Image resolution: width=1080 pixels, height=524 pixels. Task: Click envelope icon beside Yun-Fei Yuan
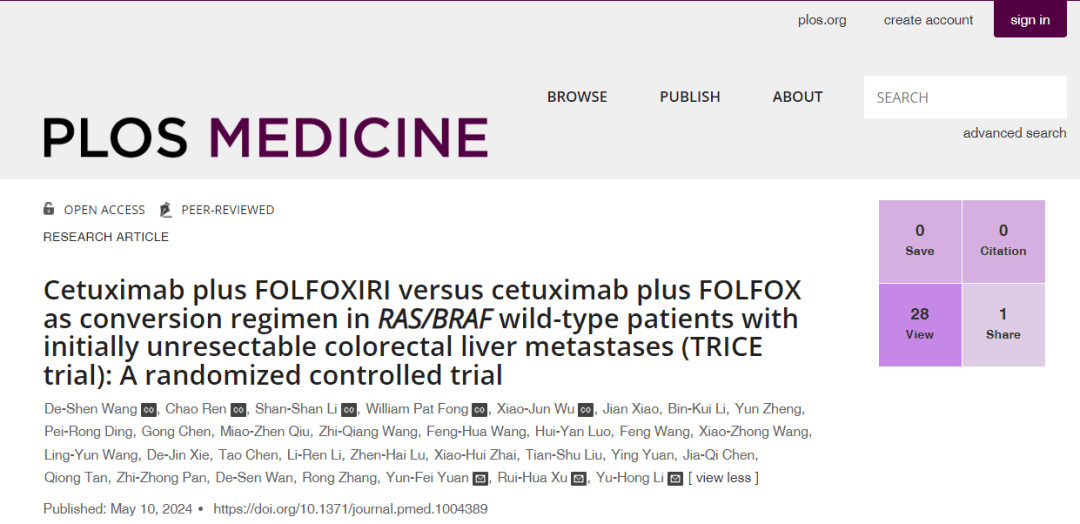tap(480, 478)
